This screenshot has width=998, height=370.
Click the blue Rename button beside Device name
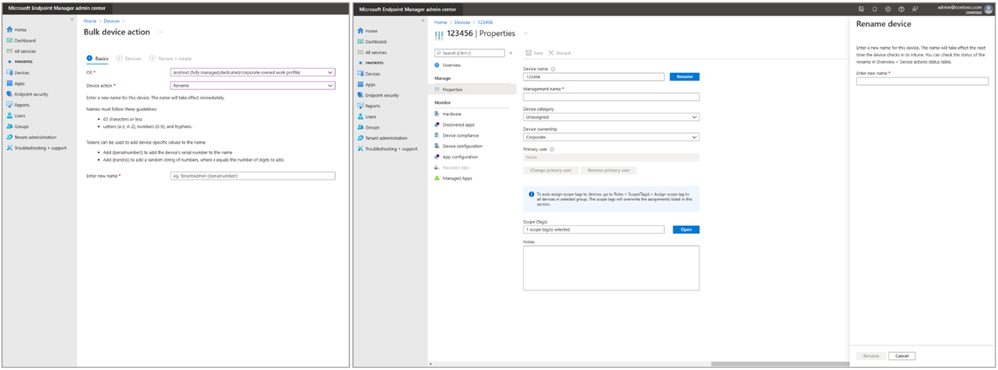coord(684,76)
